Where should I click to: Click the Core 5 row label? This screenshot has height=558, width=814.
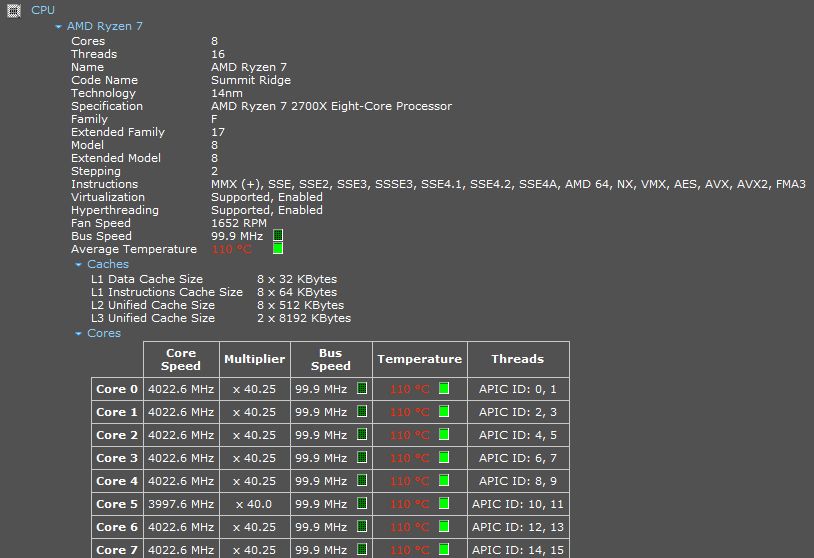point(117,504)
